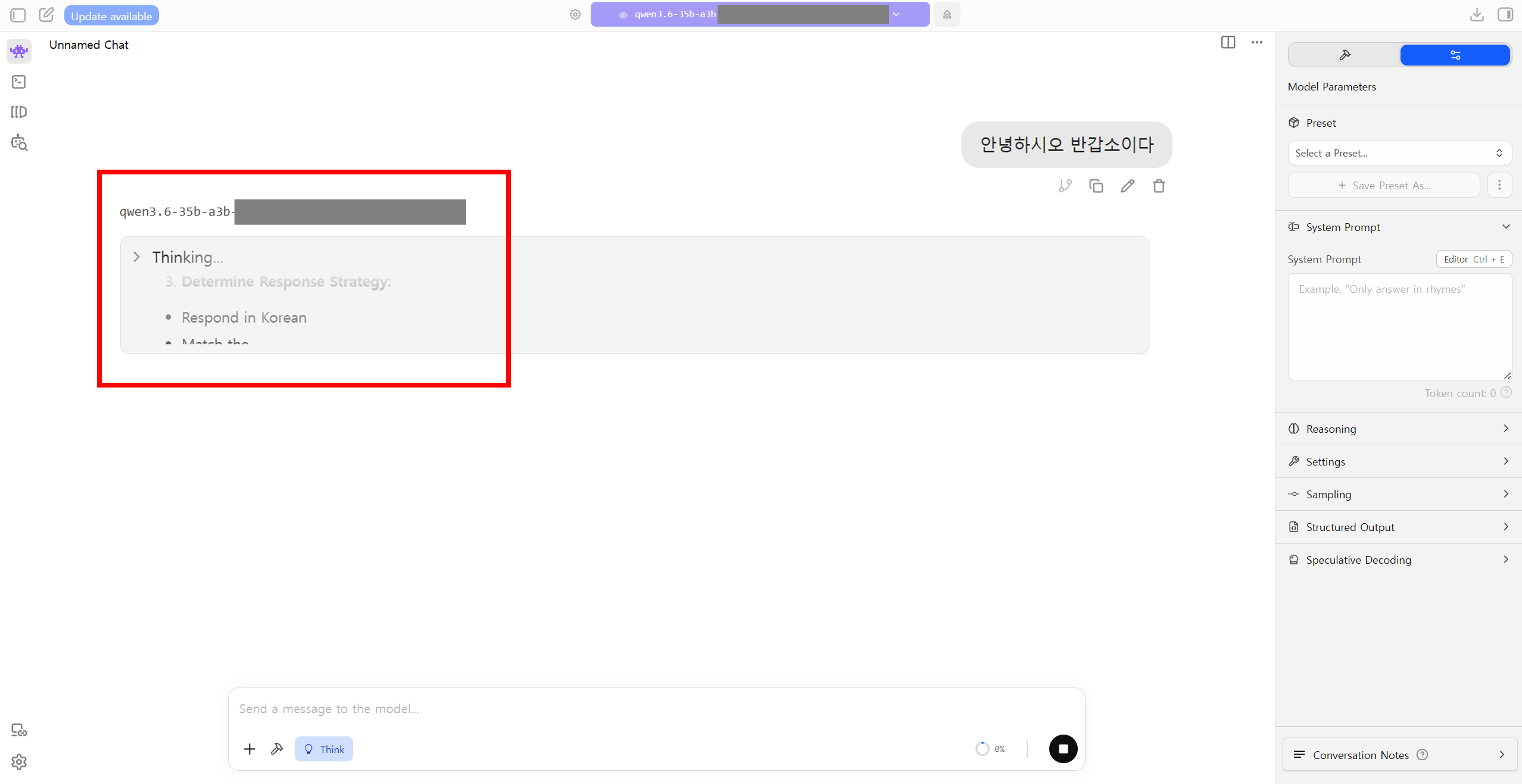Expand the Conversation Notes panel

tap(1399, 755)
